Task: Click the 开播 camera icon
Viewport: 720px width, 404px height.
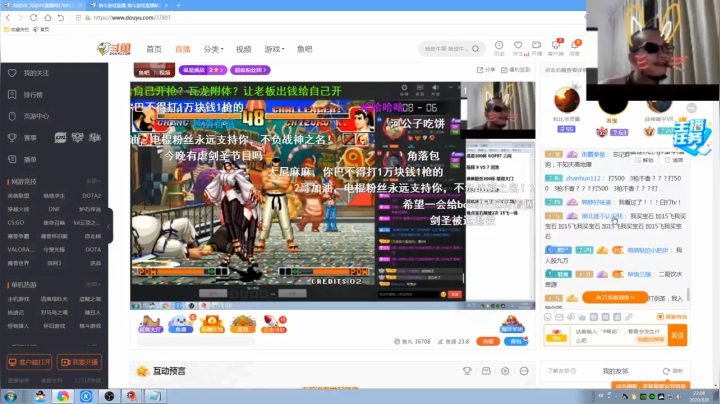Action: click(537, 47)
